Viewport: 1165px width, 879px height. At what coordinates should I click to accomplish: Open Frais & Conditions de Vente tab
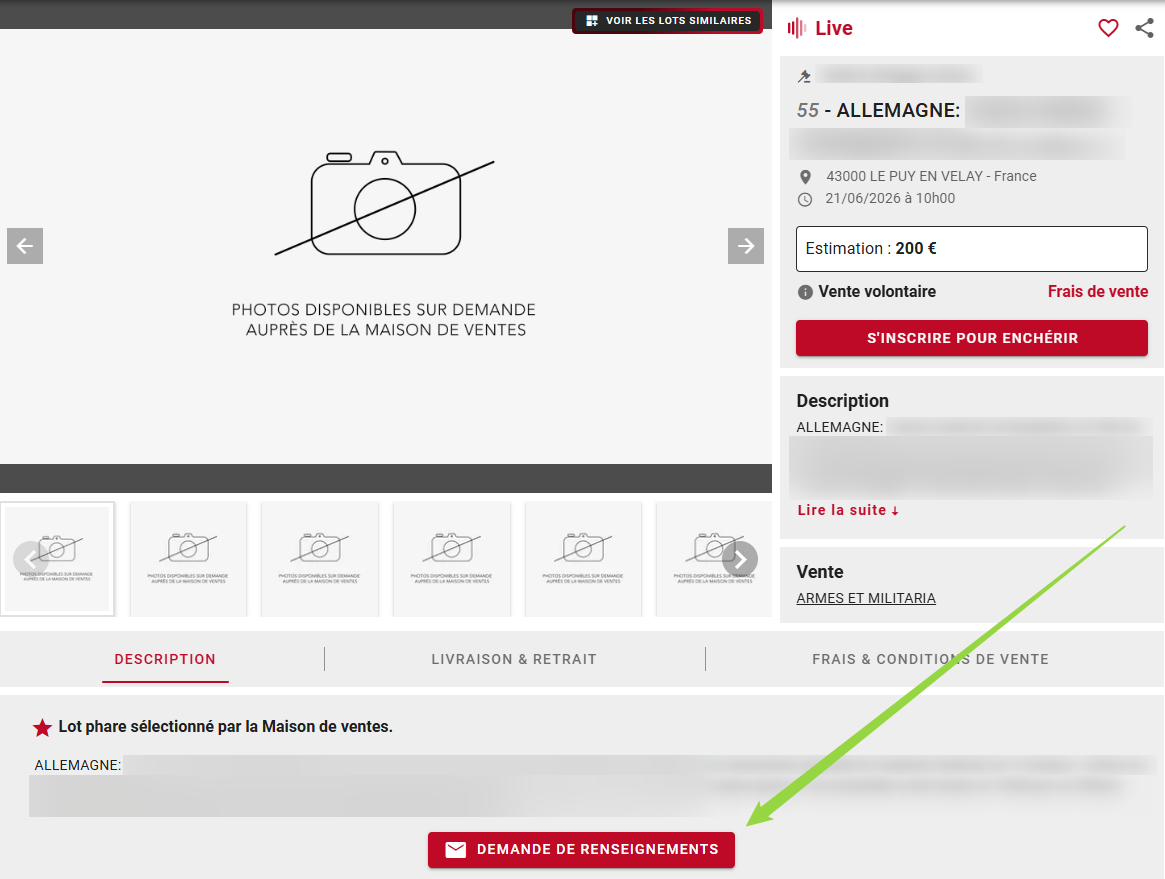(x=930, y=659)
